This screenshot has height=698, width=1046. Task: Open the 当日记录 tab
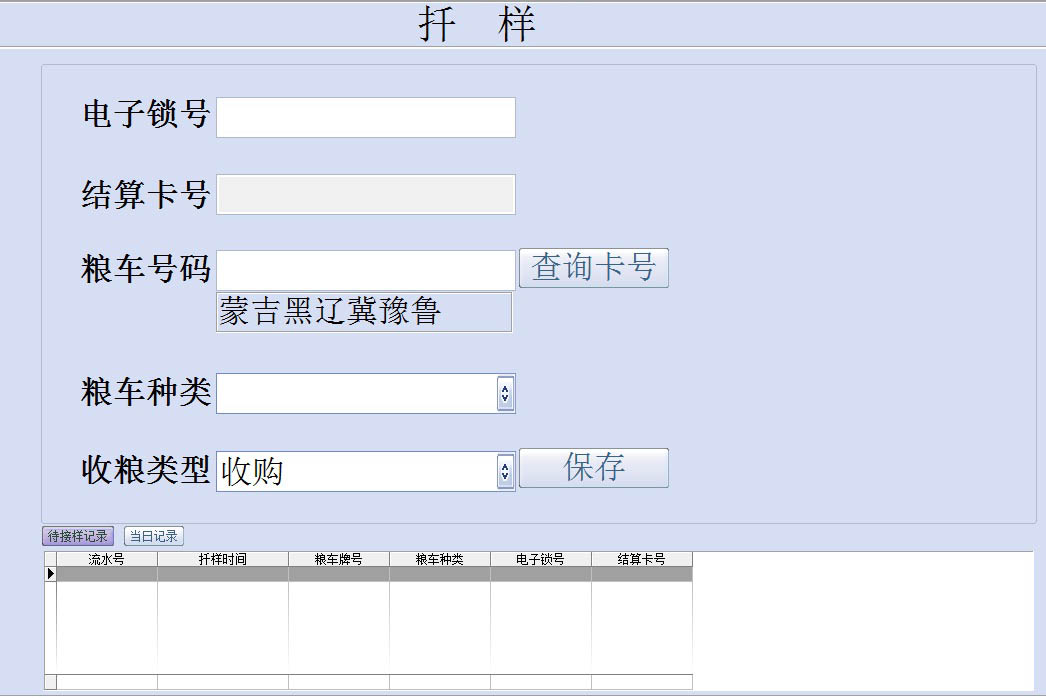tap(154, 536)
